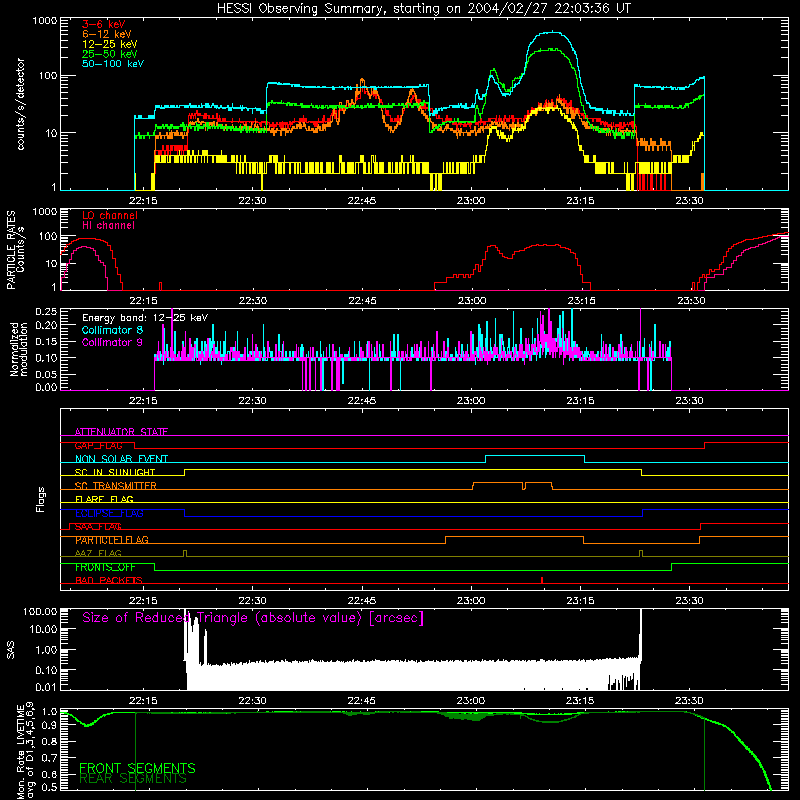Click 22:45 tick on modulation plot

(x=362, y=401)
